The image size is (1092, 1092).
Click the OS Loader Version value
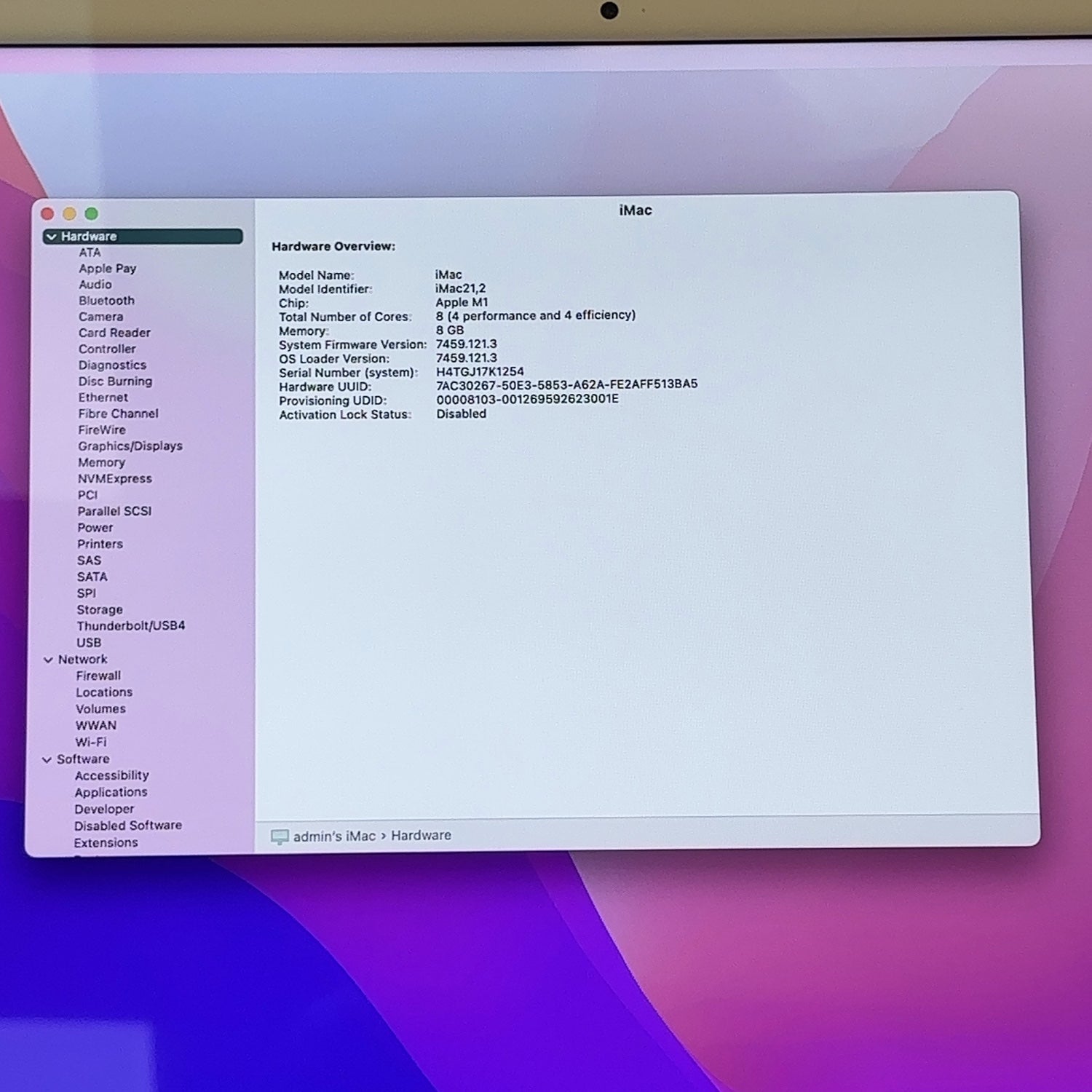[467, 358]
